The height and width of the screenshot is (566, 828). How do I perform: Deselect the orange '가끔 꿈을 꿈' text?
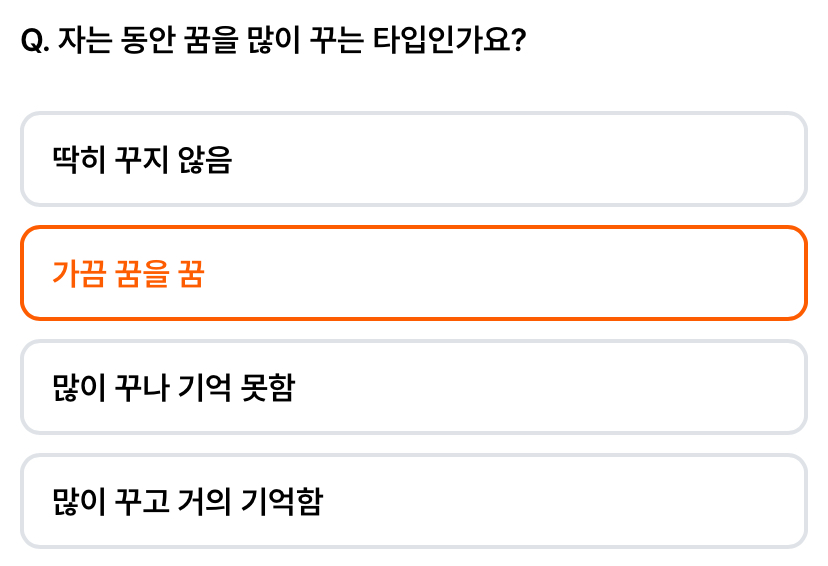click(x=128, y=273)
